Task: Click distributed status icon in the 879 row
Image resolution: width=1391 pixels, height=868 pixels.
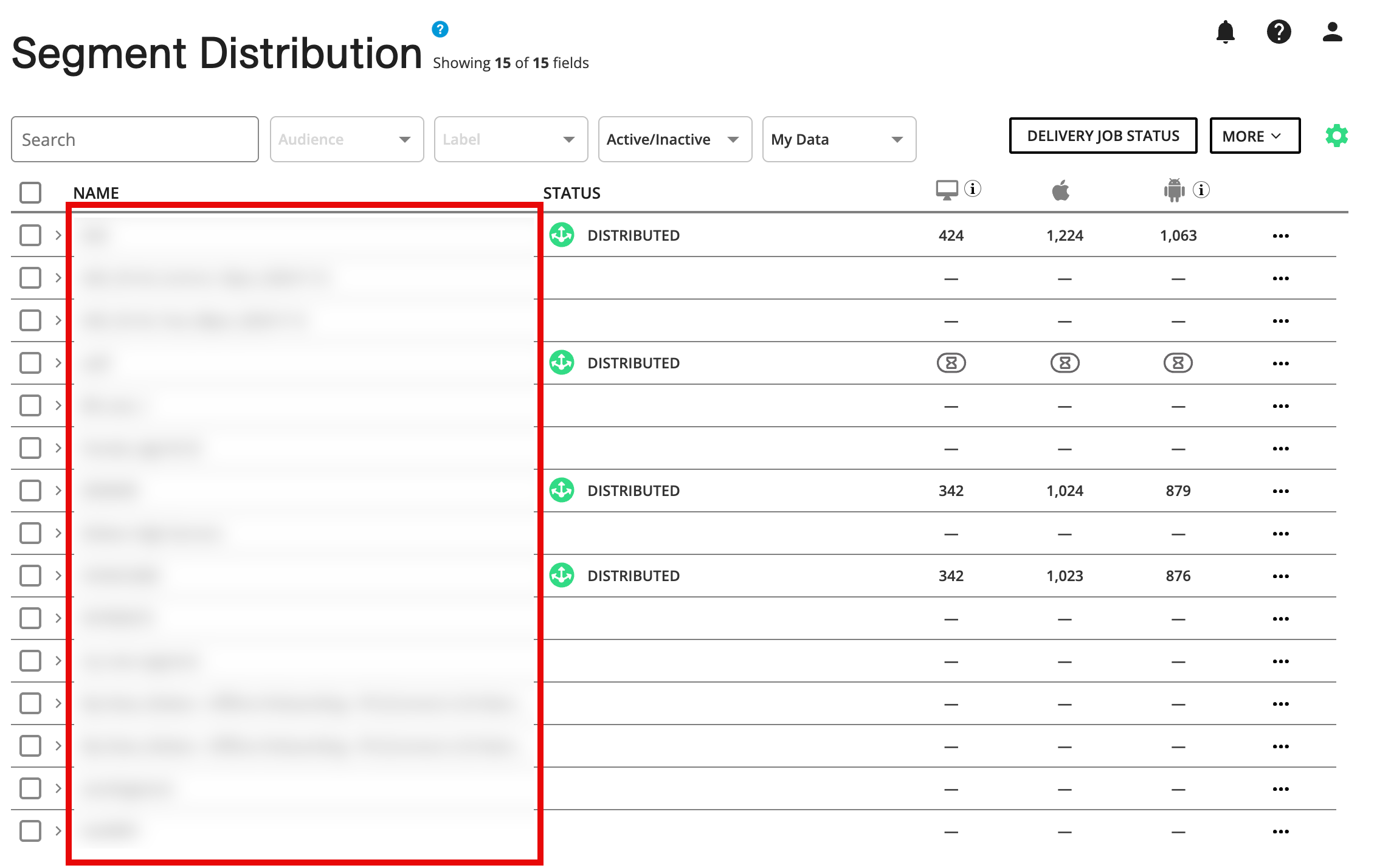Action: coord(562,491)
